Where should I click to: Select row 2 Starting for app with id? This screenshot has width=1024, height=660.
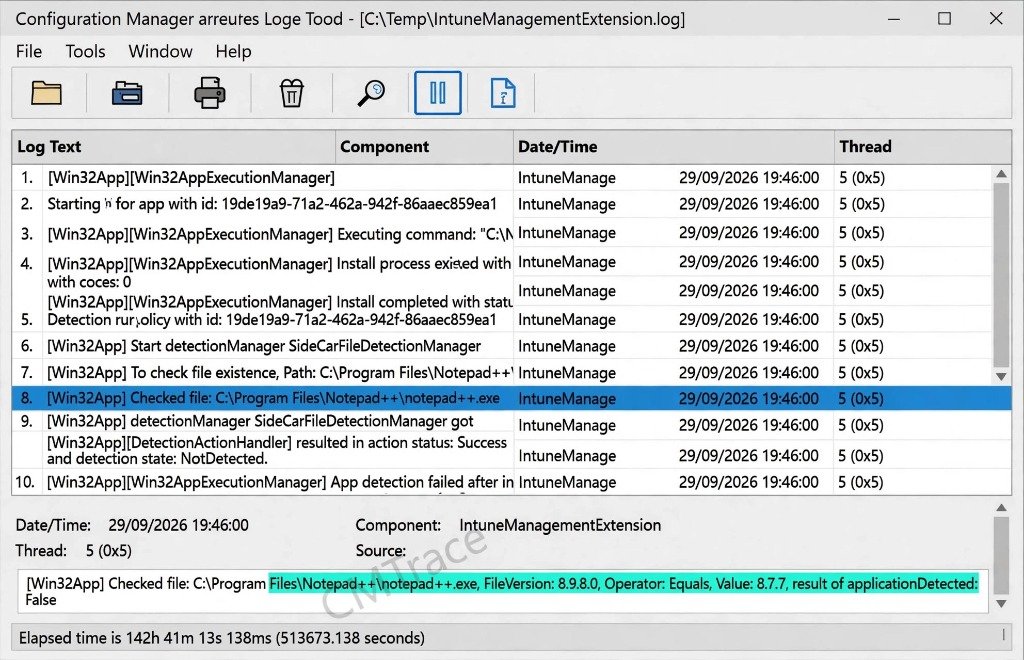[x=502, y=204]
